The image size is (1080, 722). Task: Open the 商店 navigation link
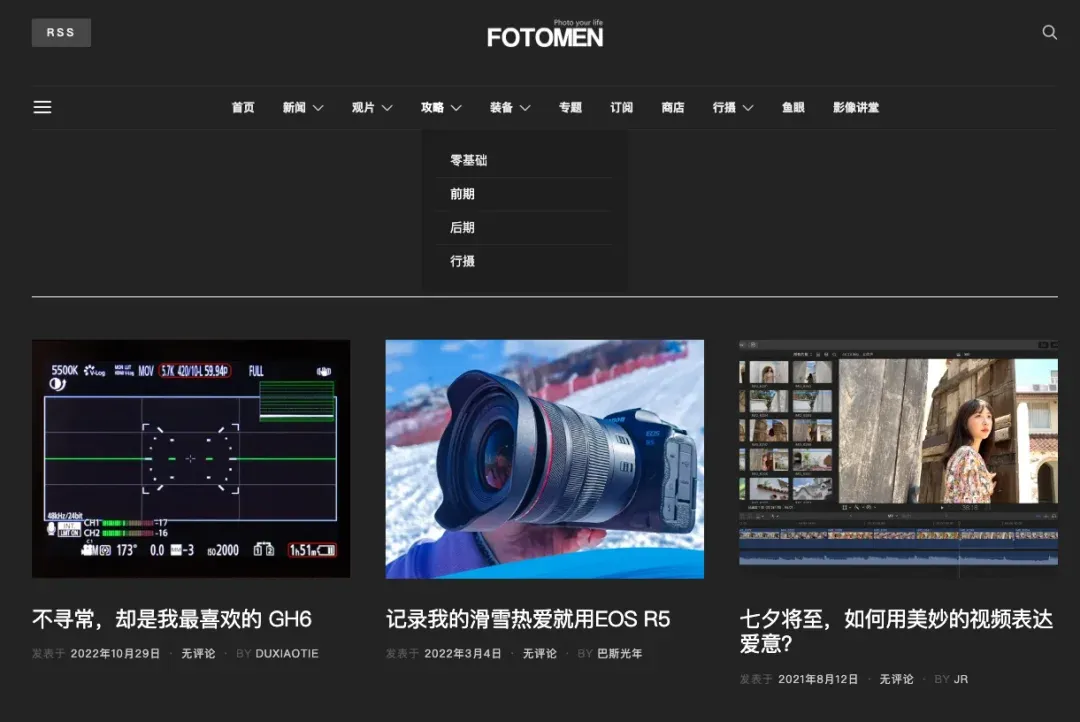pyautogui.click(x=673, y=107)
